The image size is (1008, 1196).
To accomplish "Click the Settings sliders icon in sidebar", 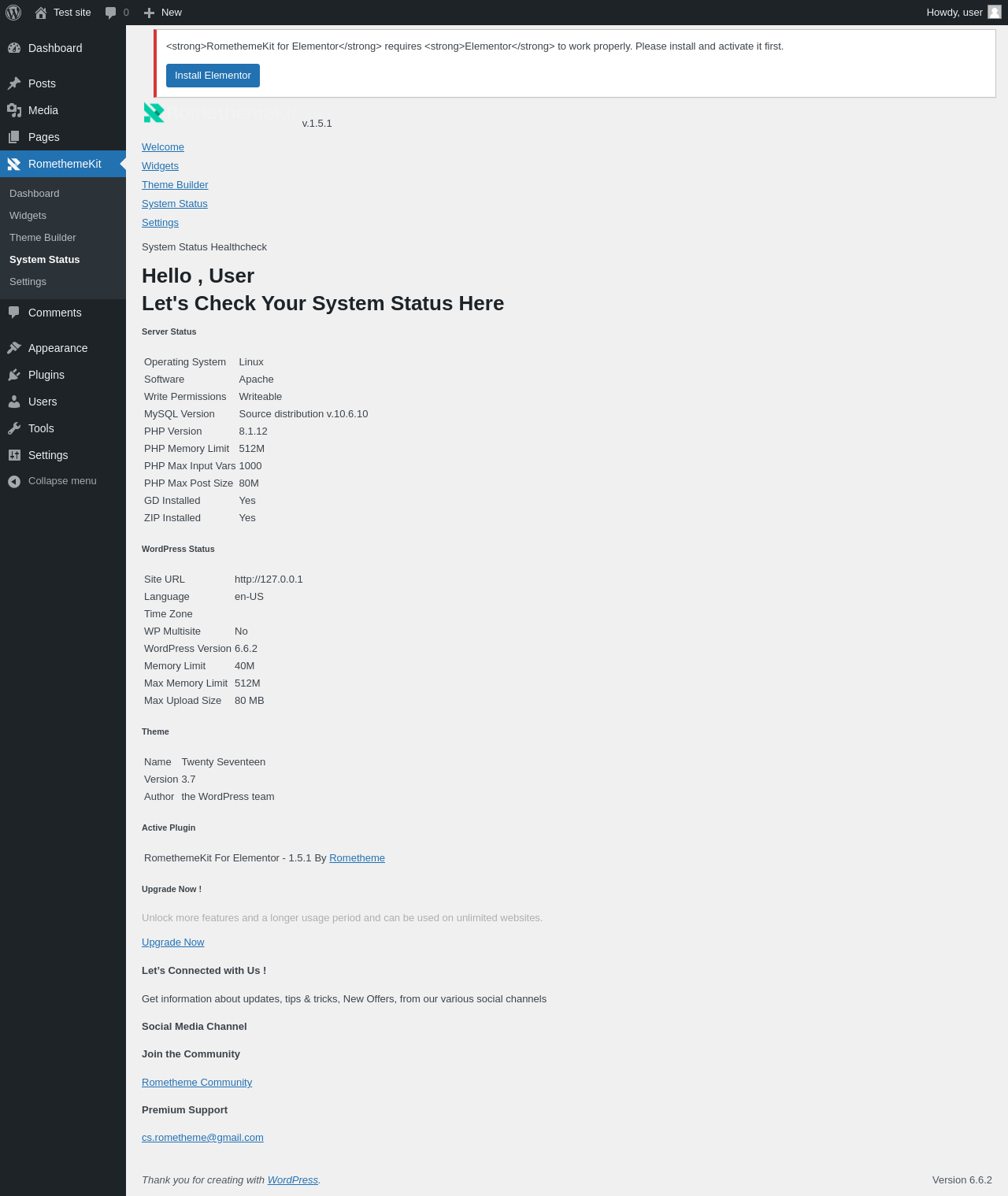I will click(x=14, y=455).
